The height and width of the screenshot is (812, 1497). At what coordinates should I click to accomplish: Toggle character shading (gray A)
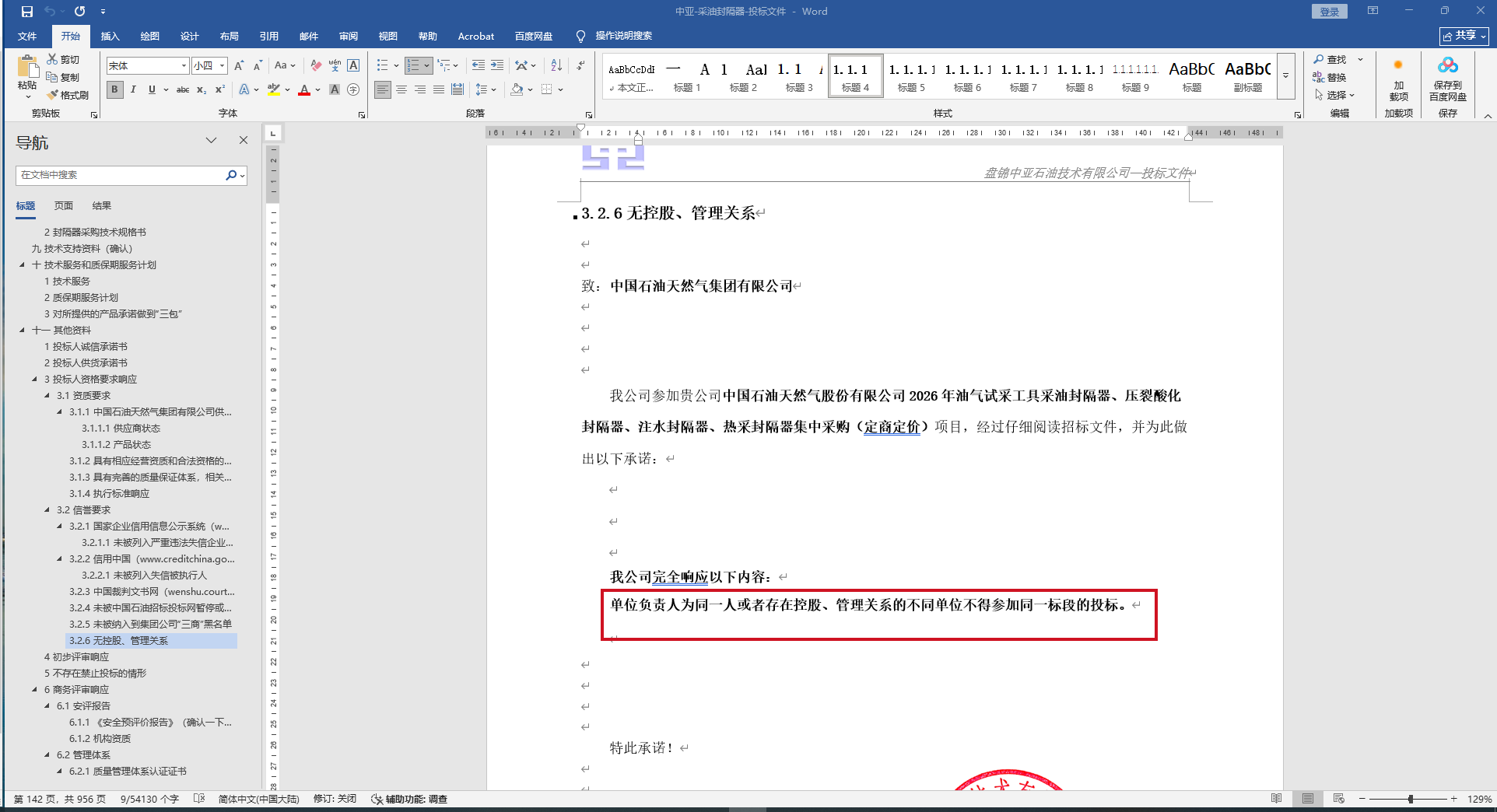(335, 89)
